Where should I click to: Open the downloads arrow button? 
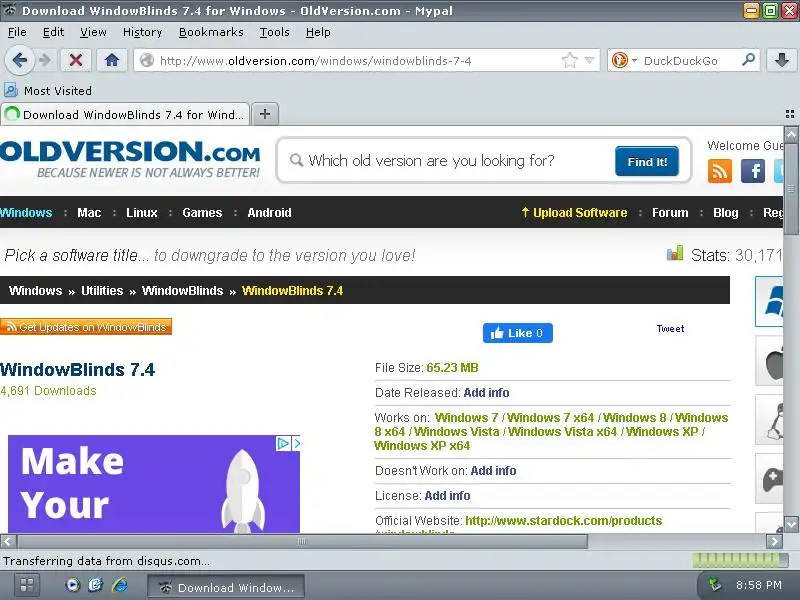782,60
